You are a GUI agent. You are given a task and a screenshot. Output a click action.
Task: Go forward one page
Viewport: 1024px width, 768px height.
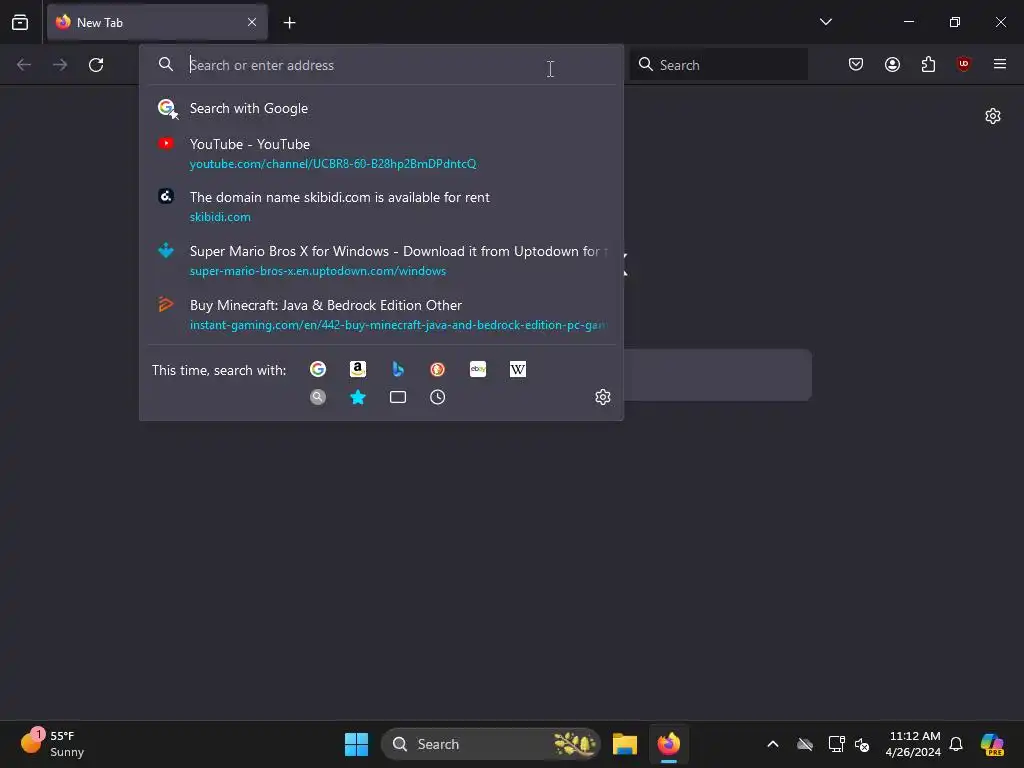60,65
